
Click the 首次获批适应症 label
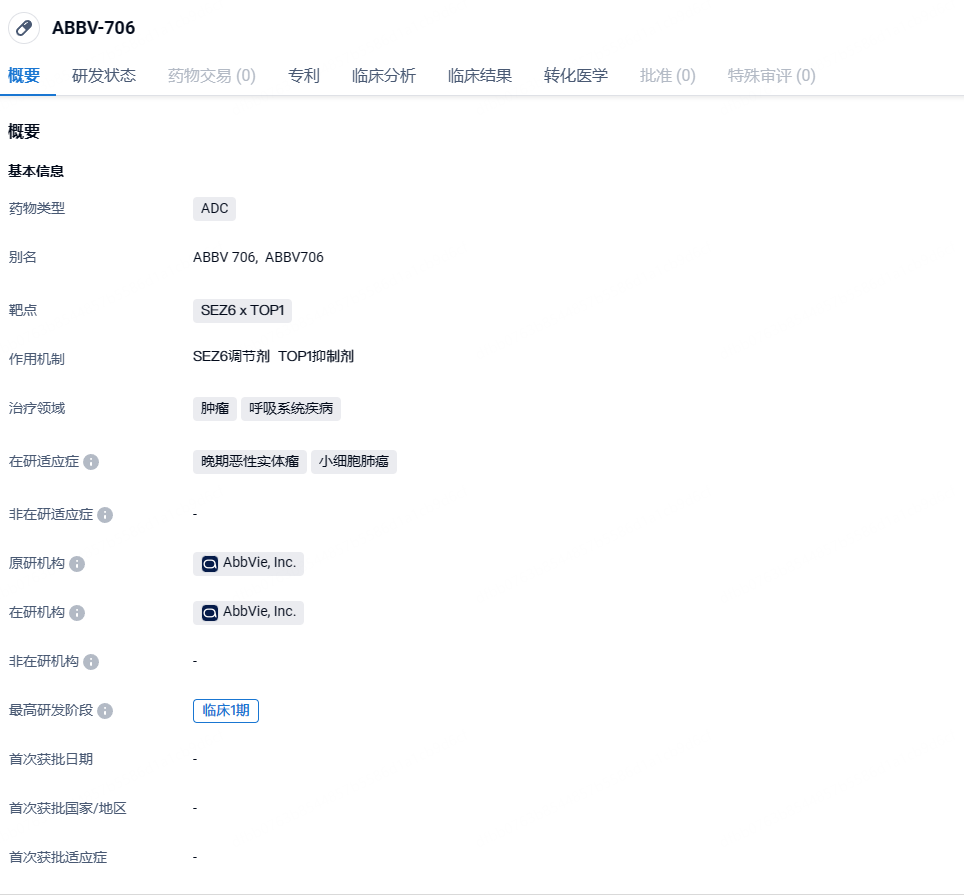coord(58,858)
